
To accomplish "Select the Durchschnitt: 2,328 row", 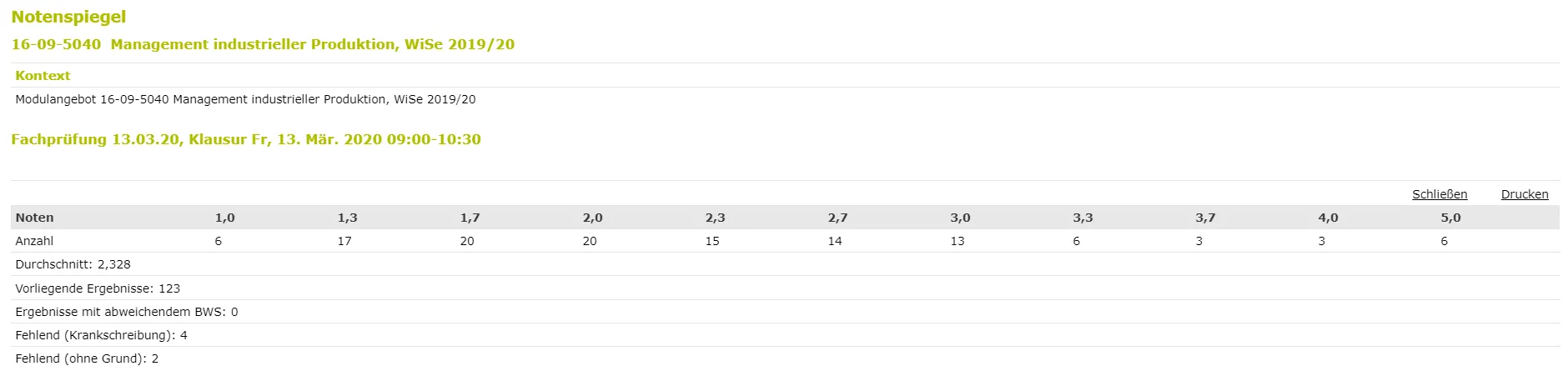I will (x=785, y=264).
